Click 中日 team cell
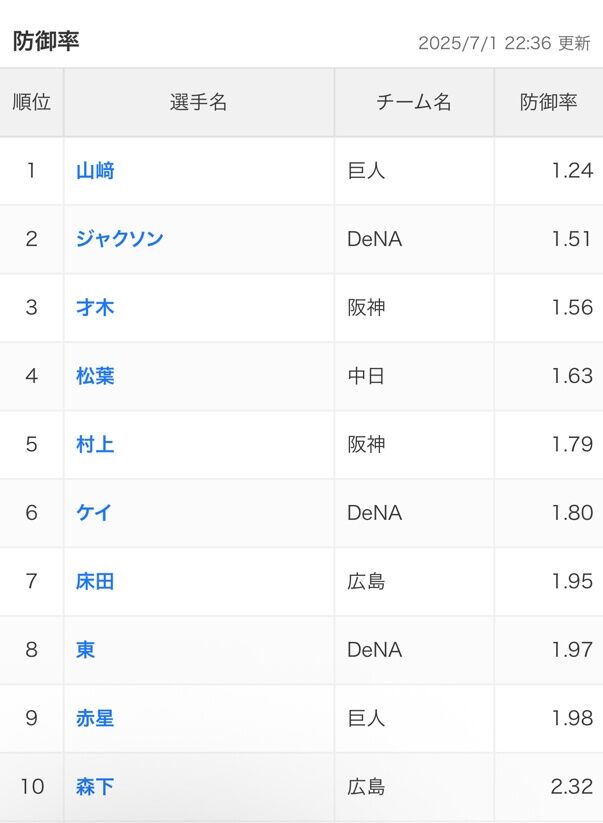 pyautogui.click(x=366, y=376)
